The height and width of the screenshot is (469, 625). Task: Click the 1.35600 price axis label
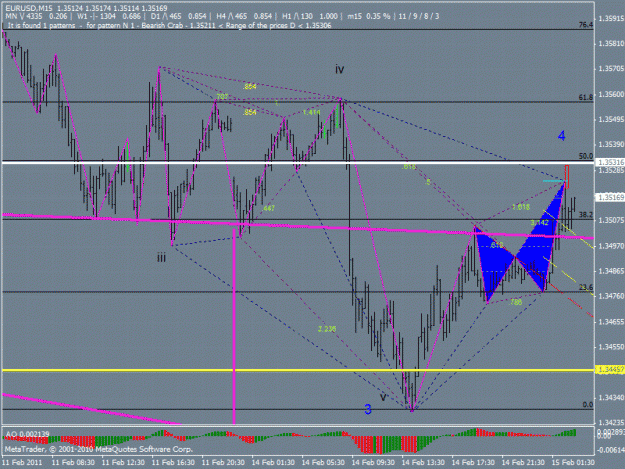pos(611,94)
